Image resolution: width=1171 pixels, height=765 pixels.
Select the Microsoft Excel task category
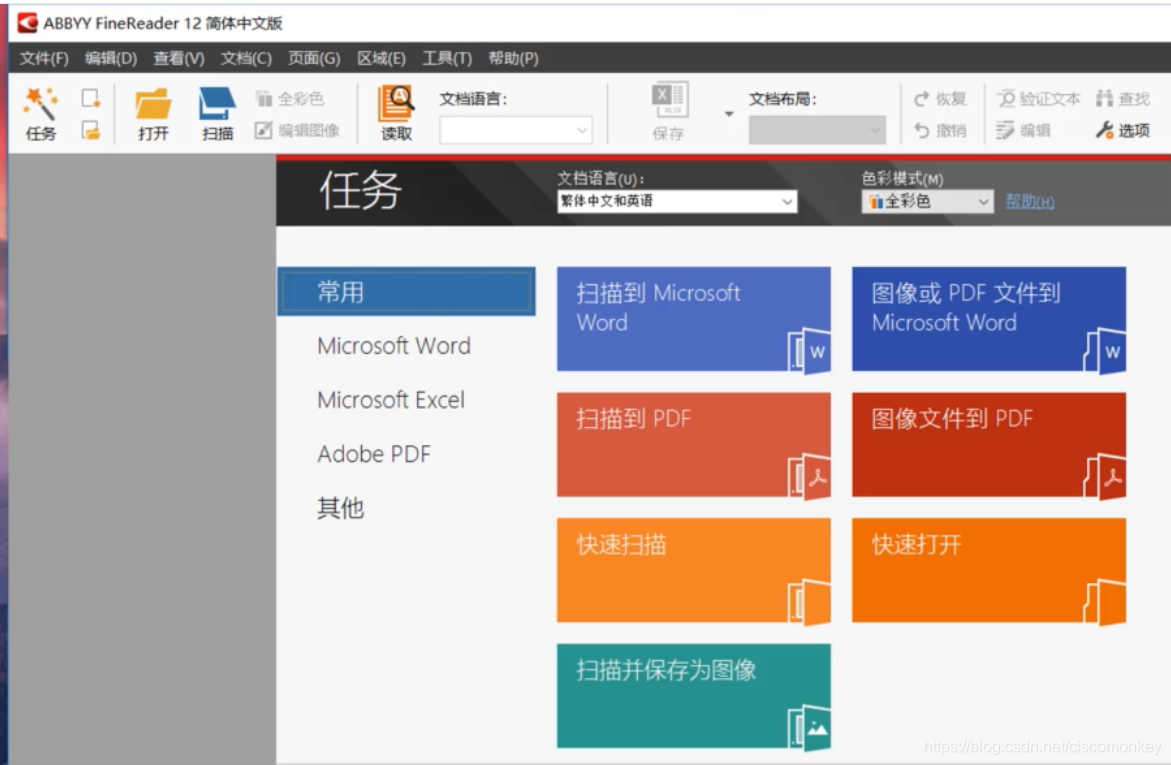click(x=391, y=400)
